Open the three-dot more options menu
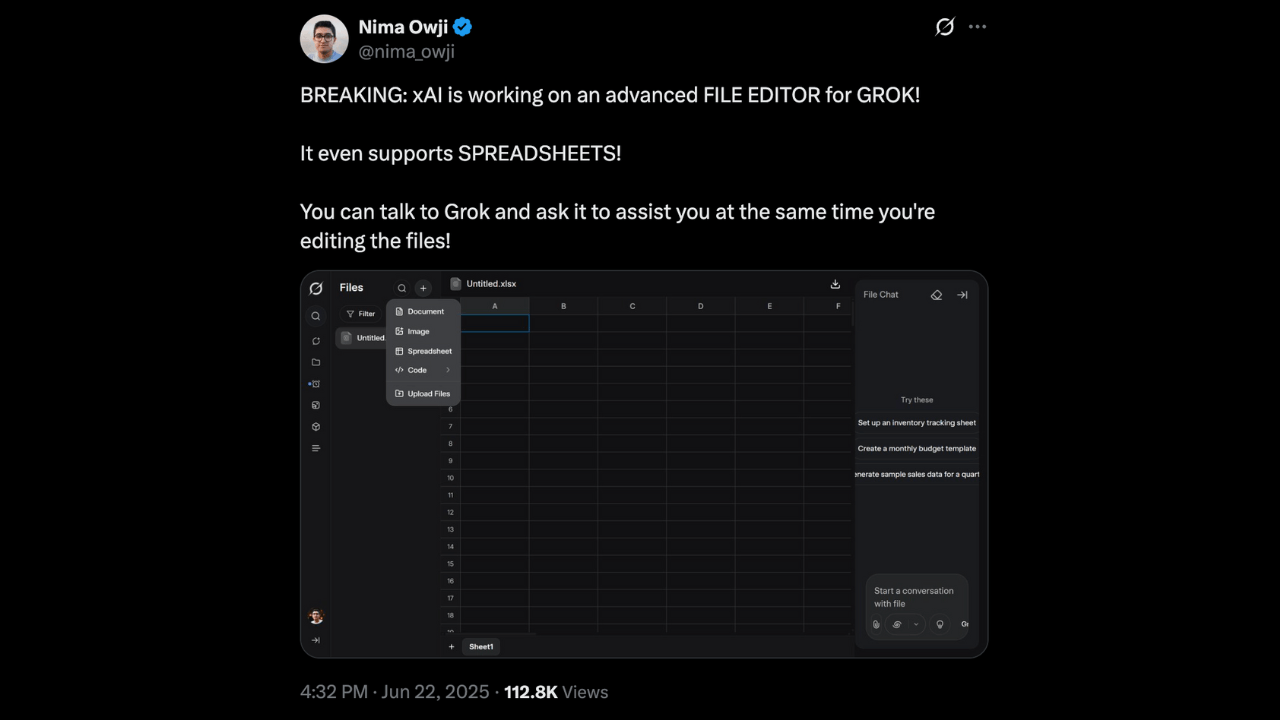The height and width of the screenshot is (720, 1280). coord(977,27)
